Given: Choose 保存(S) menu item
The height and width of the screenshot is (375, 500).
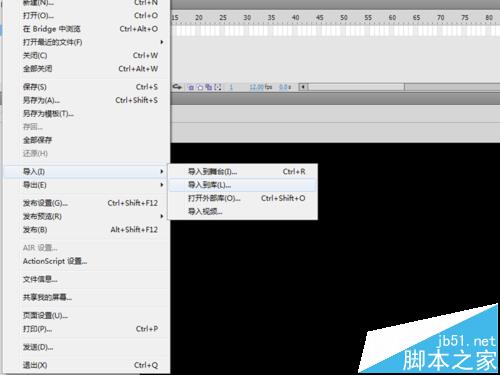Looking at the screenshot, I should (x=87, y=87).
